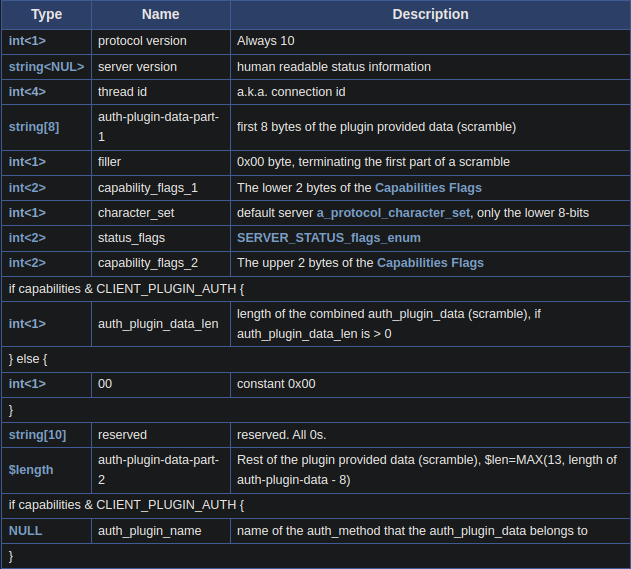This screenshot has height=569, width=631.
Task: Click the $length type link
Action: click(x=31, y=470)
